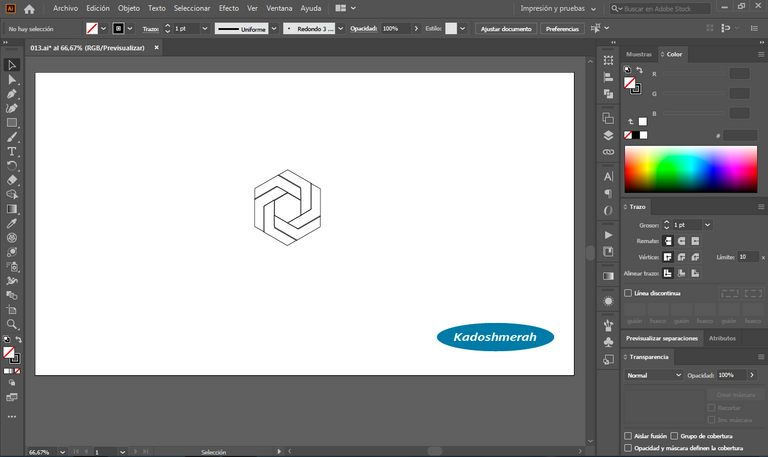Select the Type tool
Screen dimensions: 768x457
coord(12,151)
